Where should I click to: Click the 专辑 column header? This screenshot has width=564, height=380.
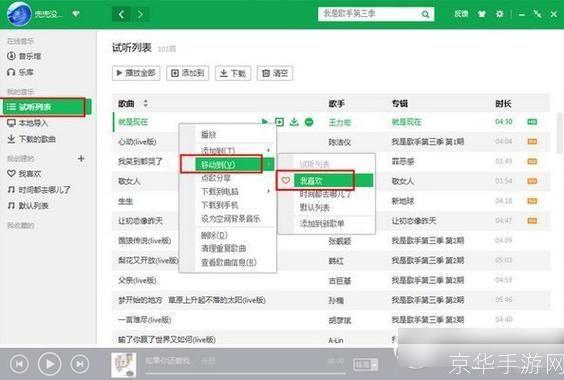coord(400,104)
